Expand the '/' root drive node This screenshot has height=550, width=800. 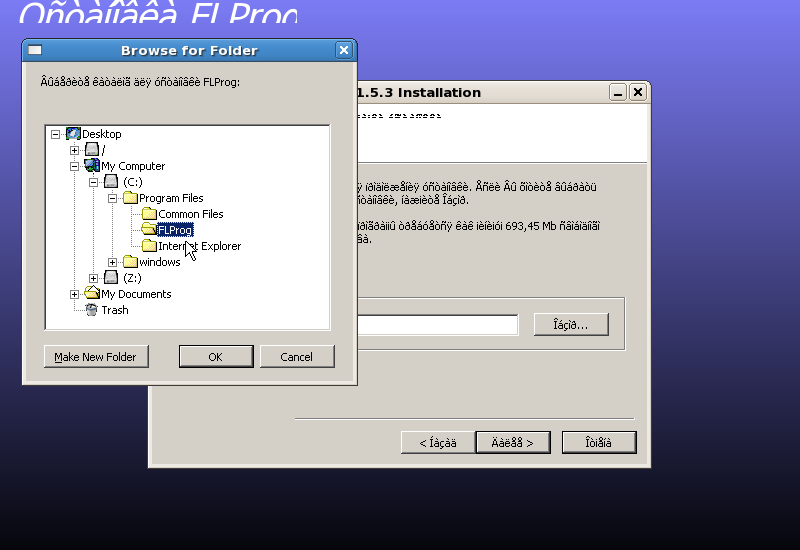tap(74, 150)
